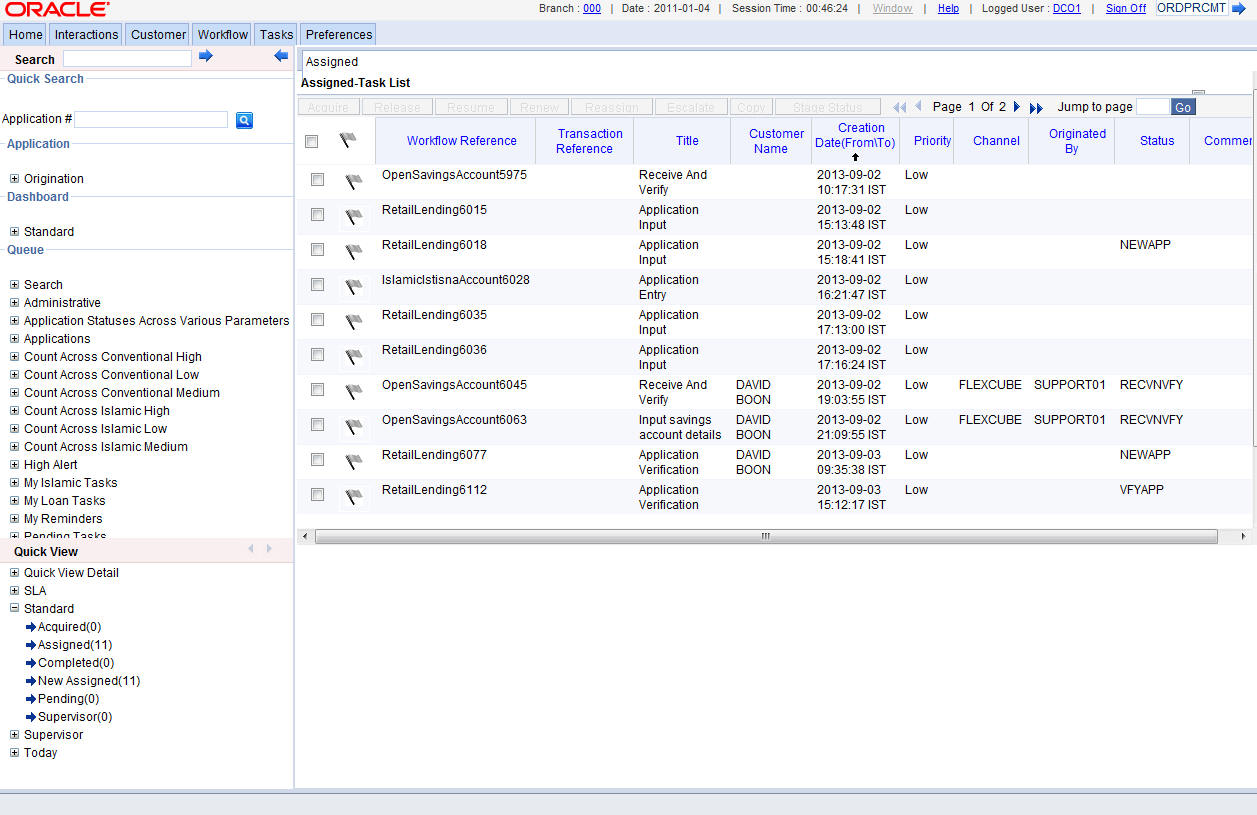This screenshot has width=1257, height=815.
Task: Click the Application # input field
Action: (x=151, y=120)
